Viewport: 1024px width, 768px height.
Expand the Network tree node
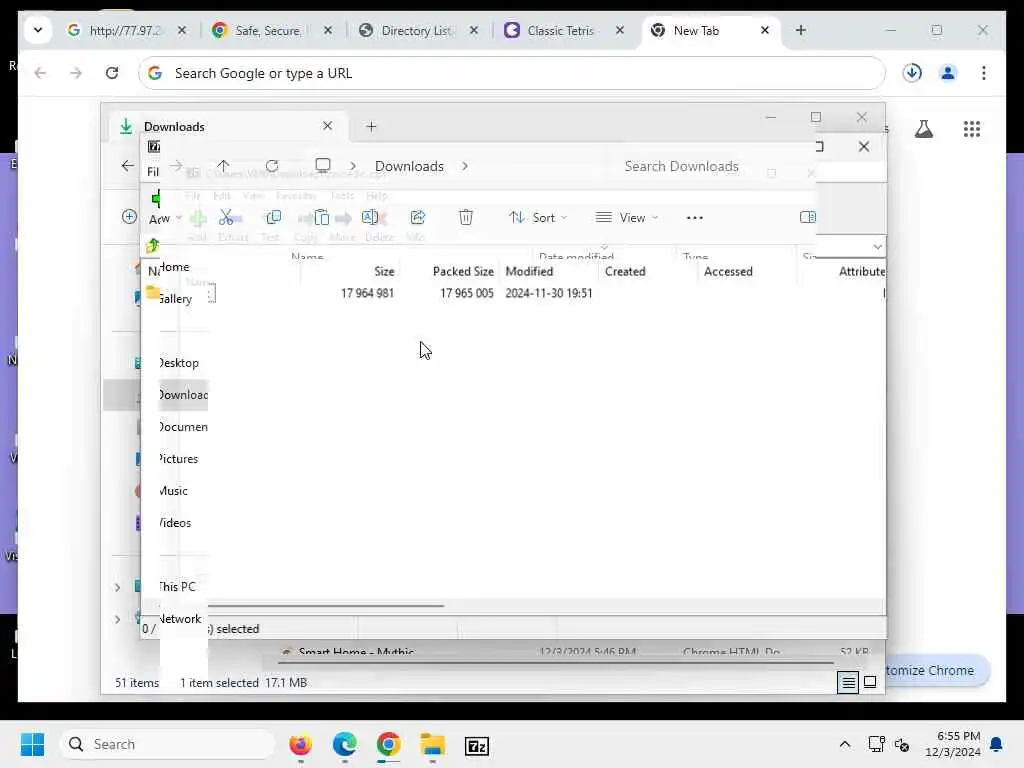point(118,619)
